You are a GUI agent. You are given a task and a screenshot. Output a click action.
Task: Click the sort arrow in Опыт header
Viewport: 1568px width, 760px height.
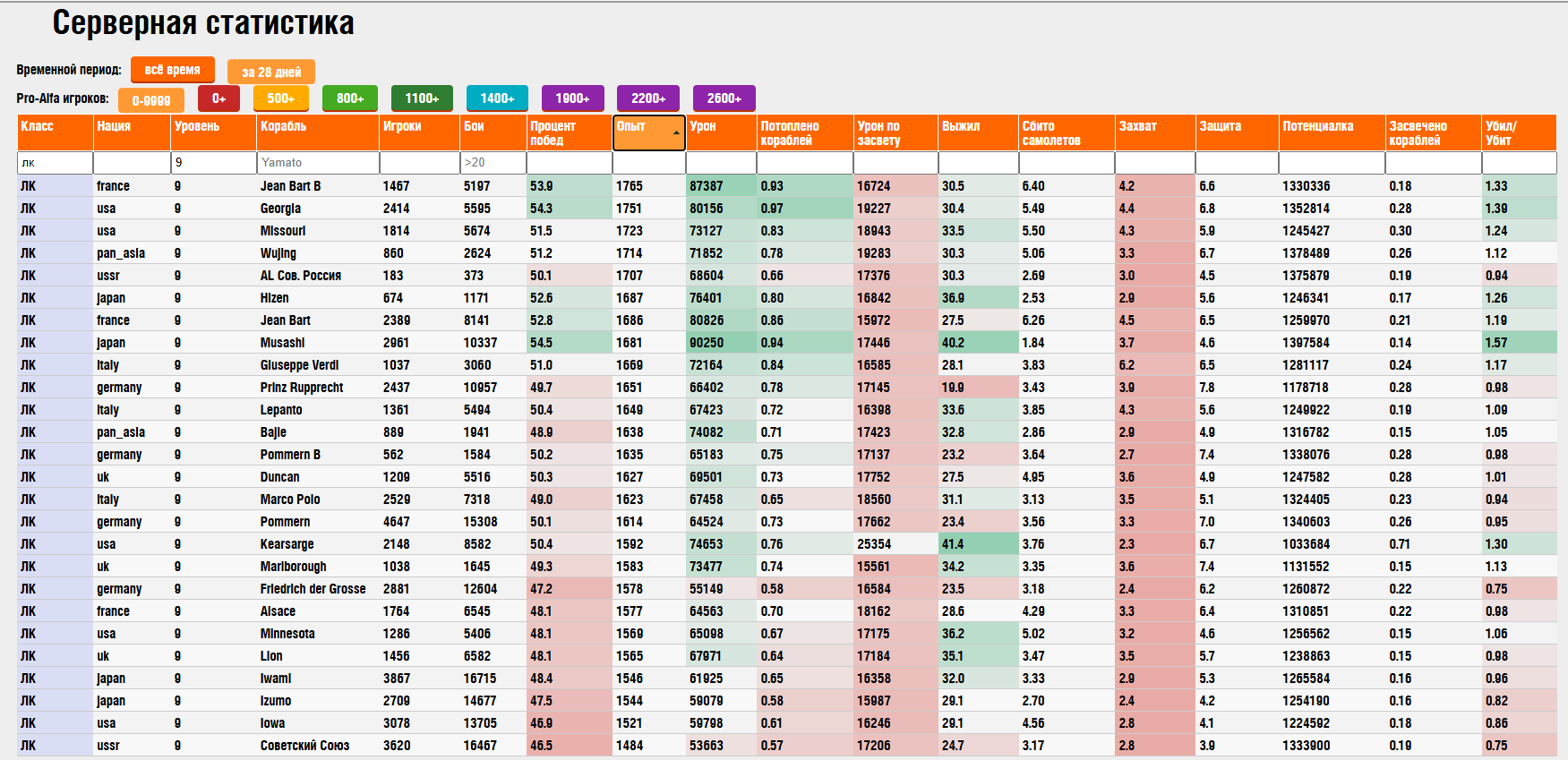pyautogui.click(x=676, y=133)
